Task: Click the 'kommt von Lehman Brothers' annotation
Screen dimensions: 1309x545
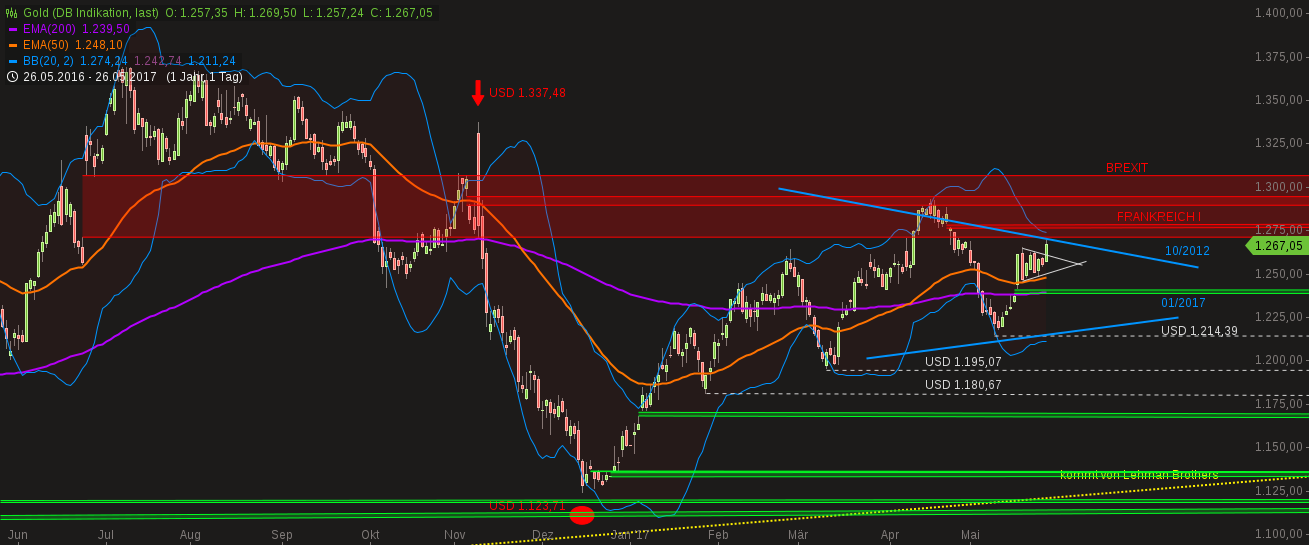Action: [x=1139, y=475]
